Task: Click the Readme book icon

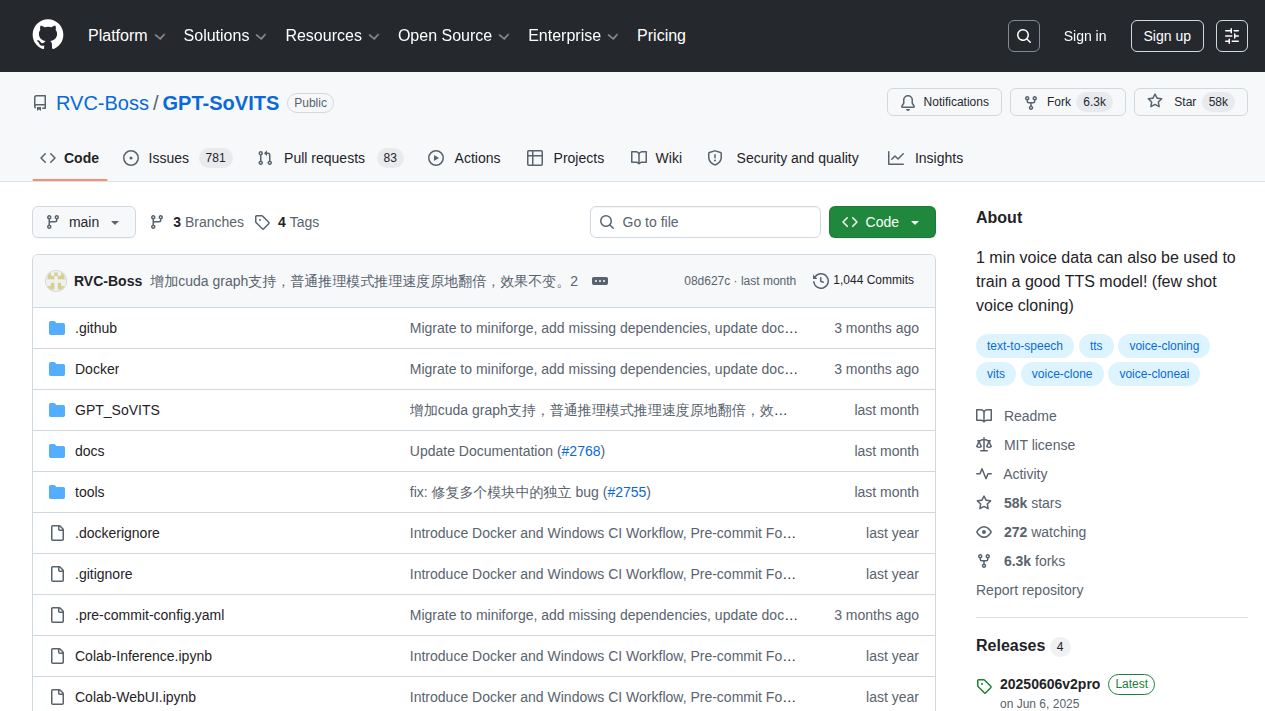Action: 984,416
